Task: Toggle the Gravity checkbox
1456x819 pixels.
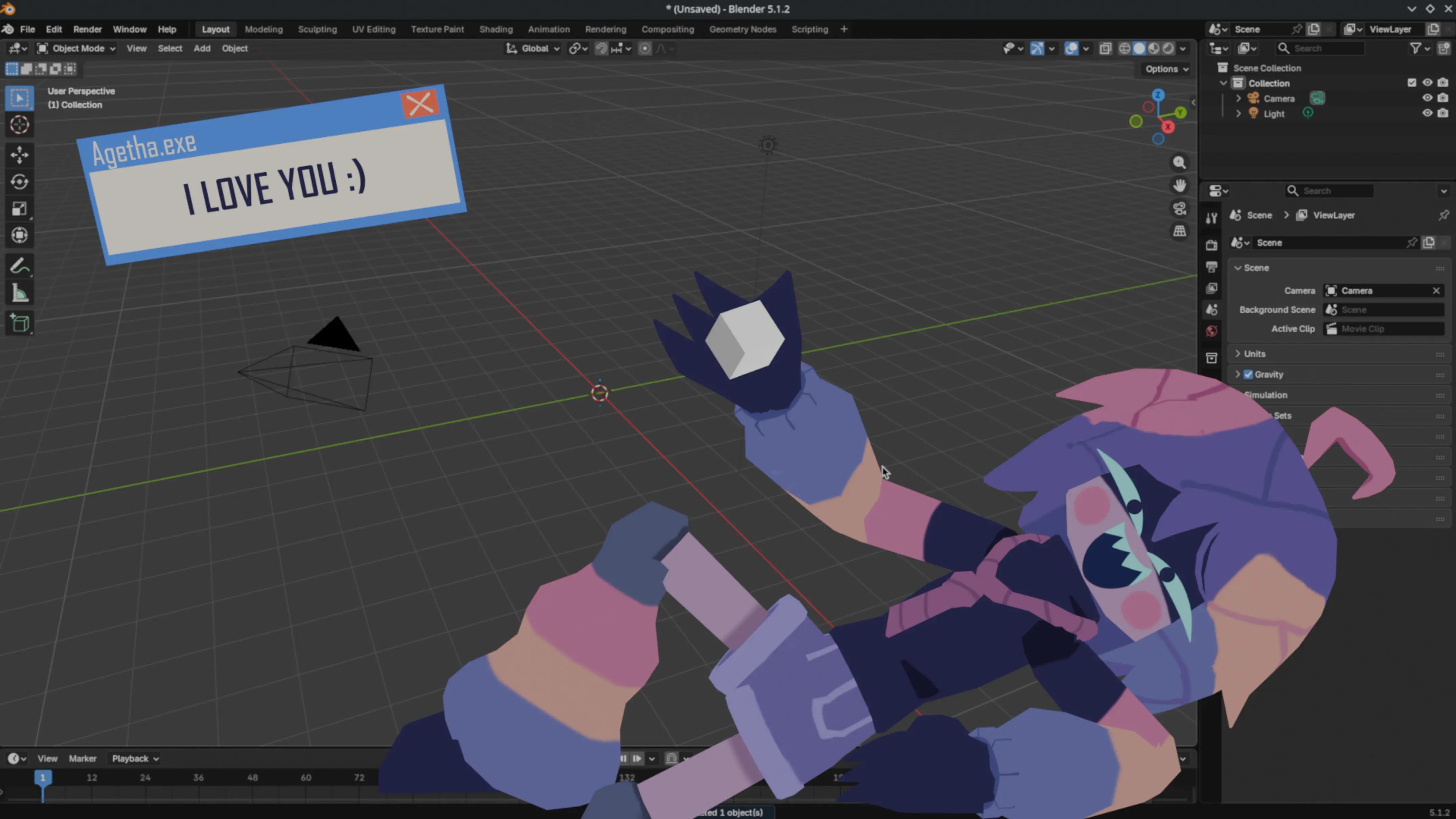Action: pyautogui.click(x=1248, y=374)
